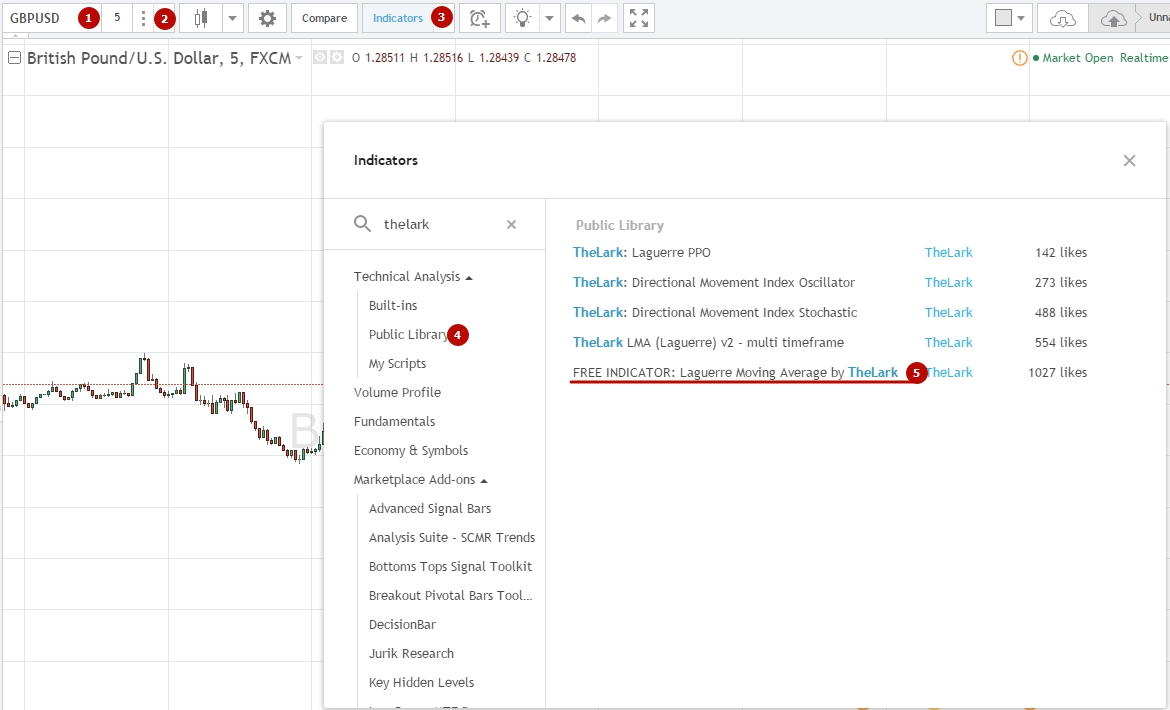Save chart cloud upload icon
This screenshot has height=710, width=1170.
tap(1113, 18)
